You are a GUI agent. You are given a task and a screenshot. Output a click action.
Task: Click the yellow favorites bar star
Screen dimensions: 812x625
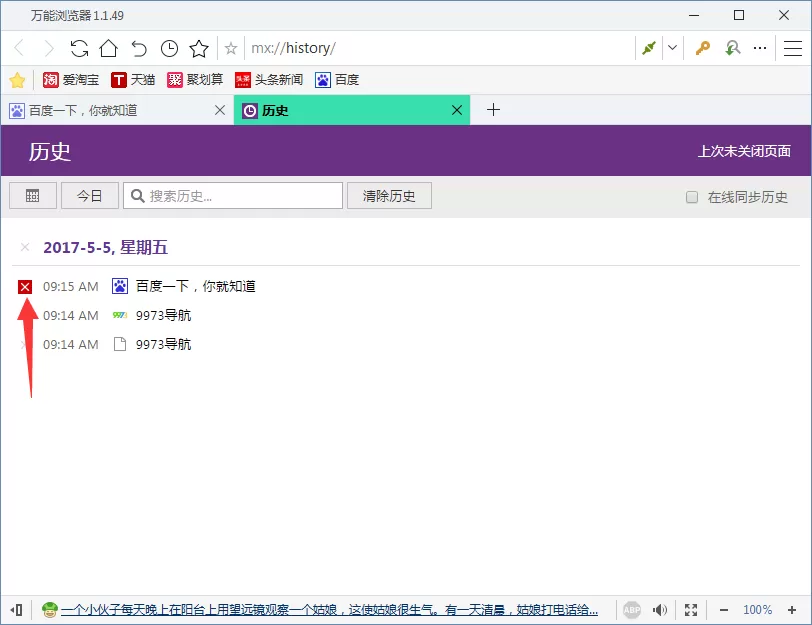coord(17,80)
